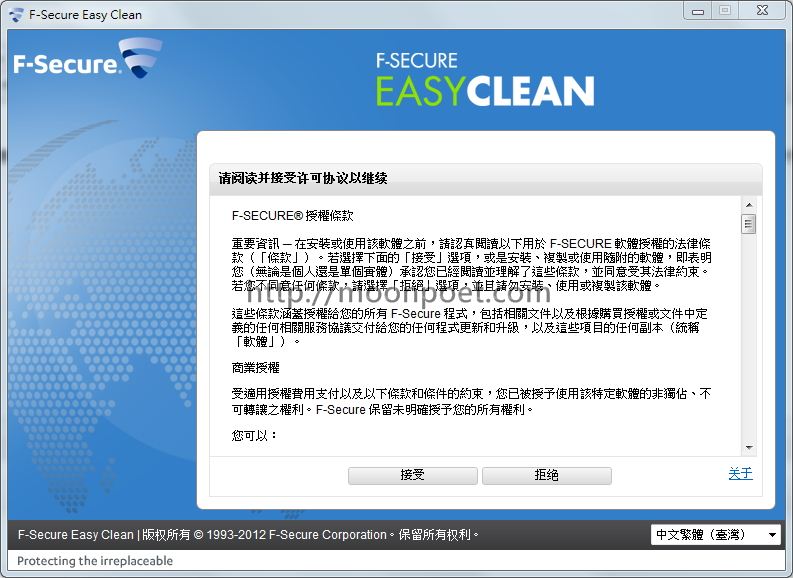793x578 pixels.
Task: Click the license scrollbar down arrow
Action: click(749, 448)
